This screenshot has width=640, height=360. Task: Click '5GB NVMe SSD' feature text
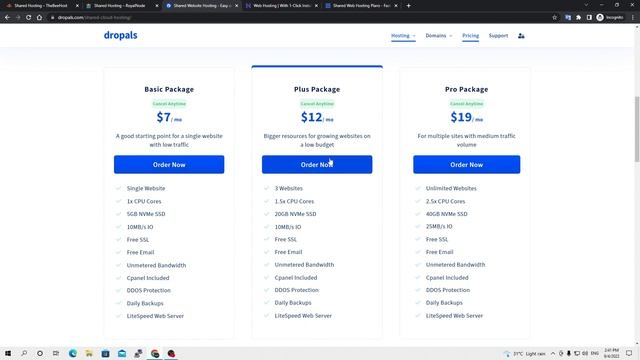click(x=146, y=214)
